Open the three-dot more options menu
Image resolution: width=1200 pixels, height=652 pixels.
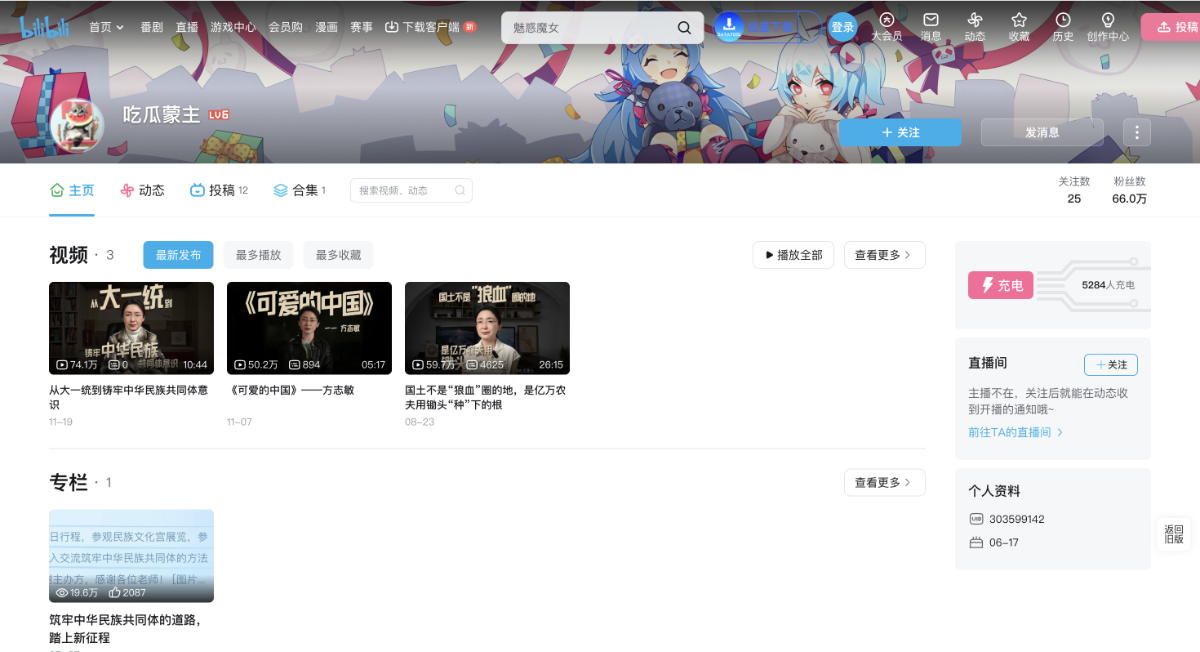pos(1136,132)
